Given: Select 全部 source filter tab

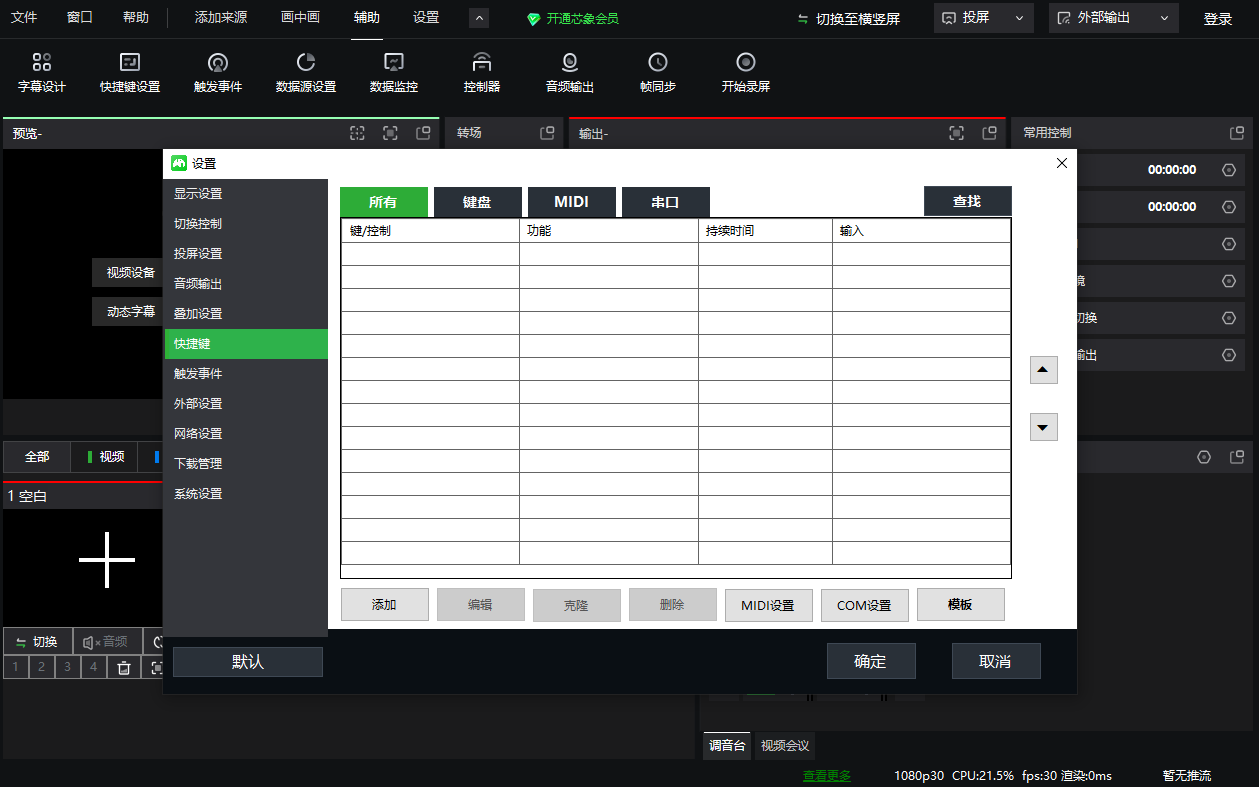Looking at the screenshot, I should (x=37, y=457).
